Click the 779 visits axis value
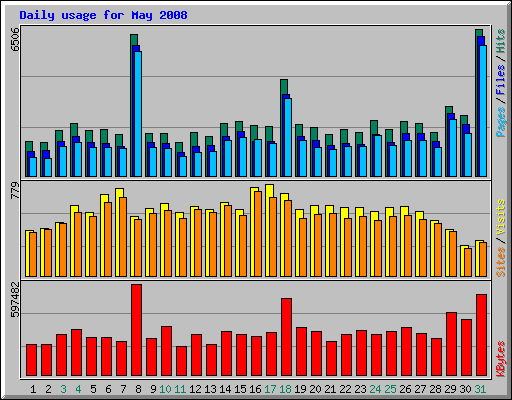Screen dimensions: 512x400 (15, 190)
